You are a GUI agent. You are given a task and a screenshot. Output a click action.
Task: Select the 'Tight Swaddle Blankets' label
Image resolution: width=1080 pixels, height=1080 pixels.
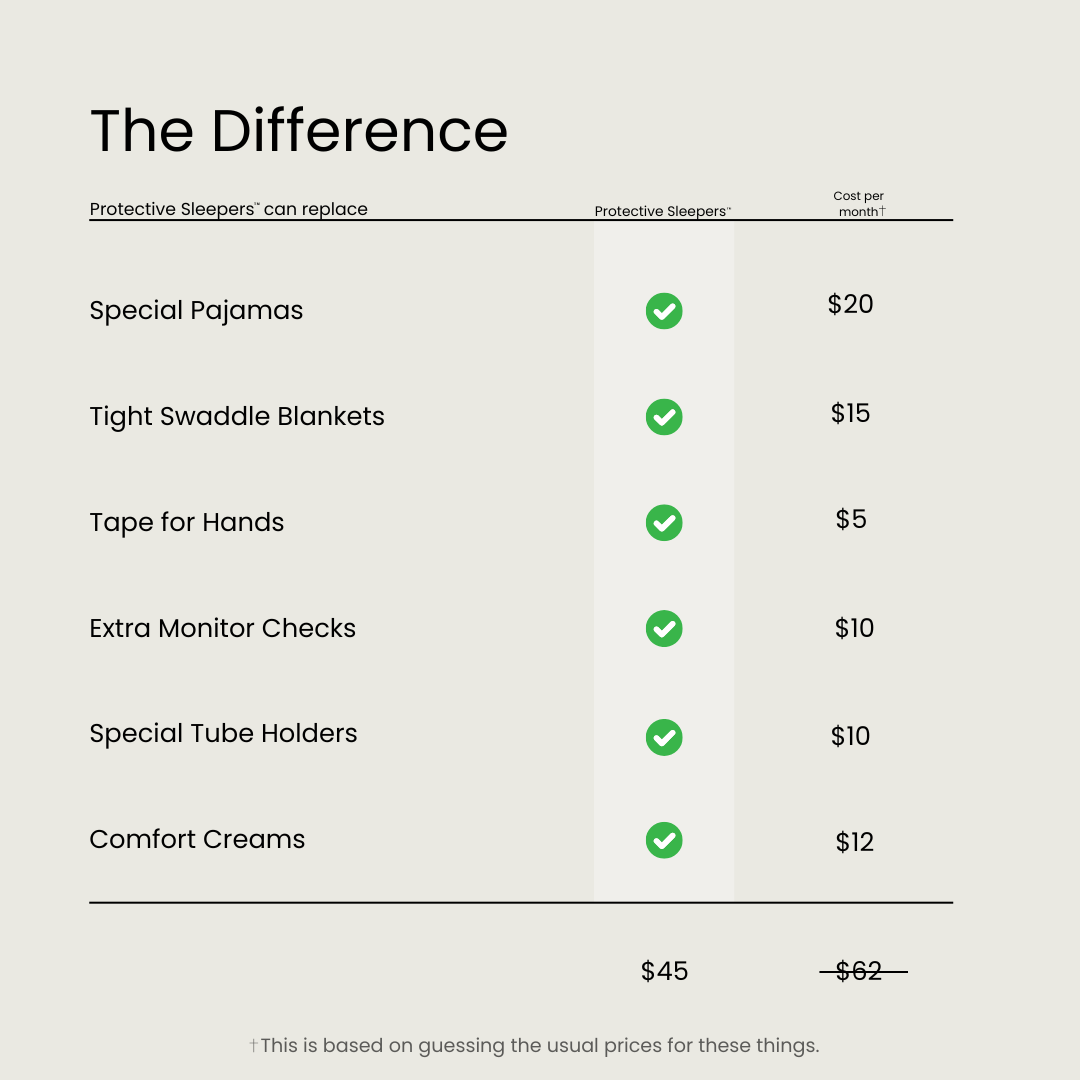tap(237, 417)
